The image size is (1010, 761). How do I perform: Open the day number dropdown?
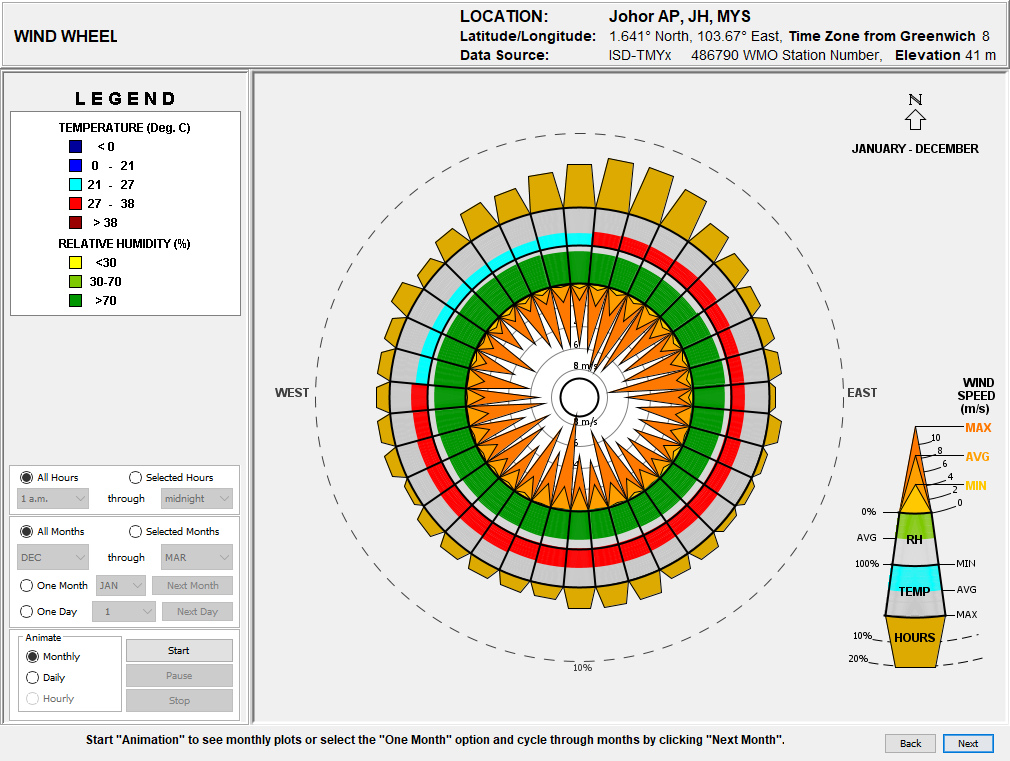(x=124, y=612)
